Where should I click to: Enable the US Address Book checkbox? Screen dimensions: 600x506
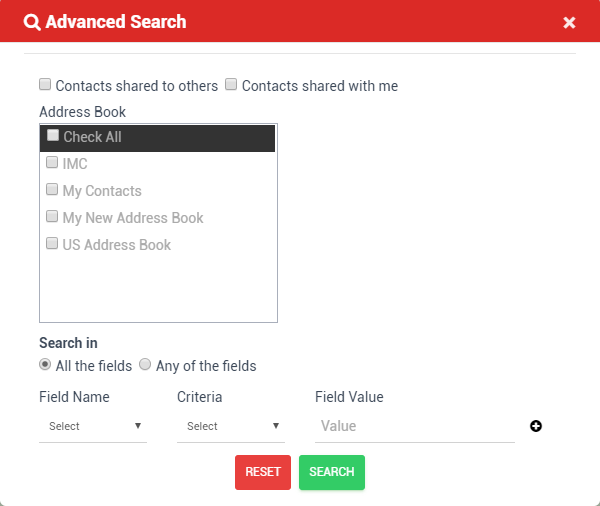tap(52, 243)
